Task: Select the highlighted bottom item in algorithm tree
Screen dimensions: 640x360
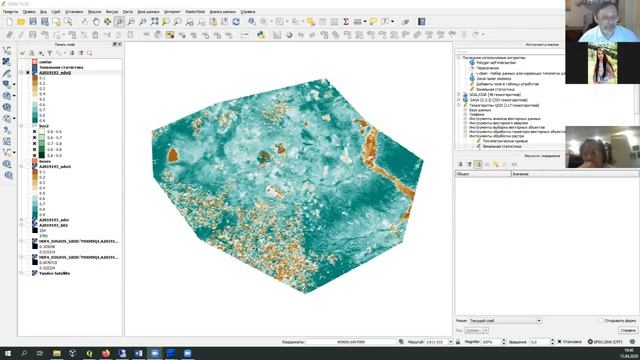Action: click(502, 146)
